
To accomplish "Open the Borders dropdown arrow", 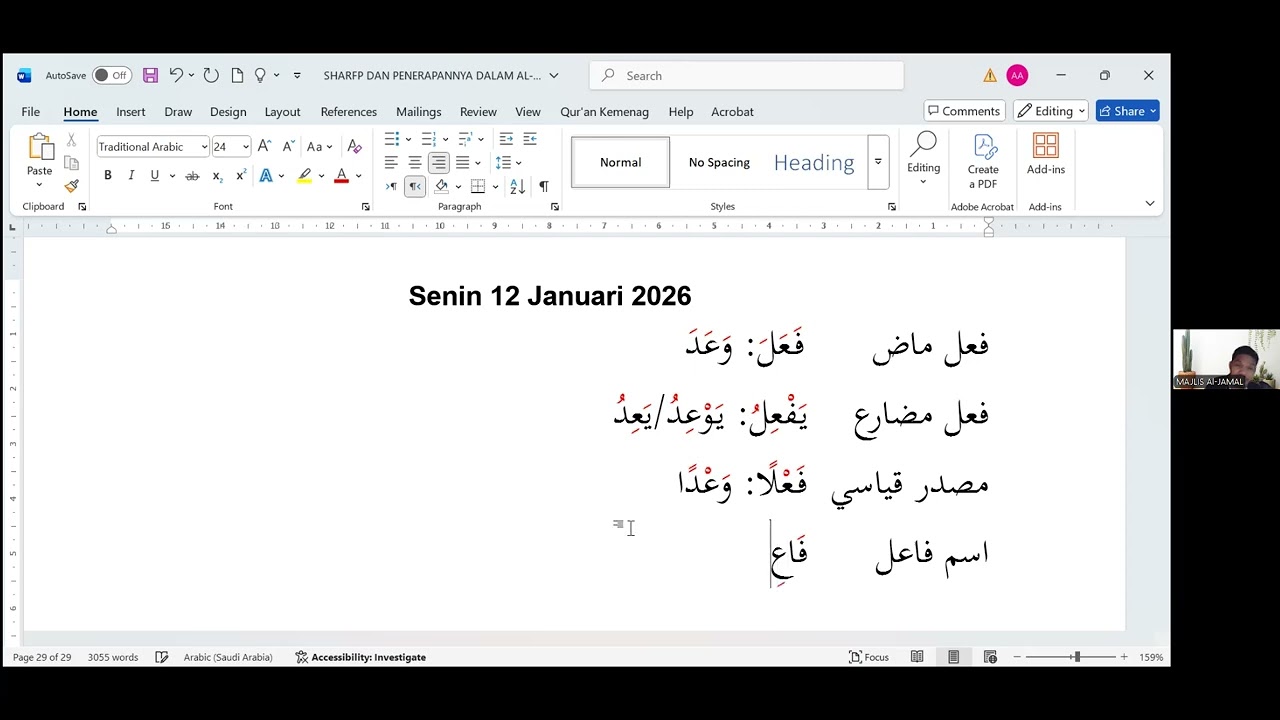I will (x=495, y=187).
